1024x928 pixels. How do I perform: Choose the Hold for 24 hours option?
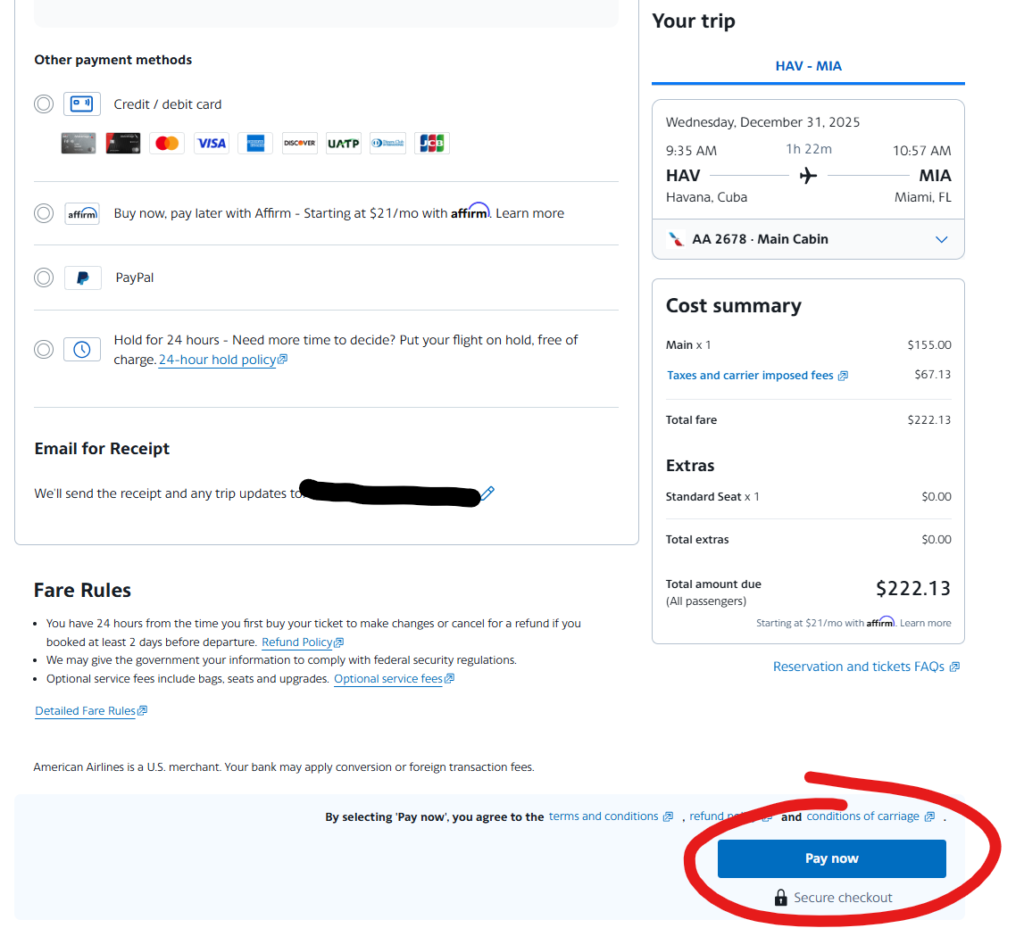(44, 349)
